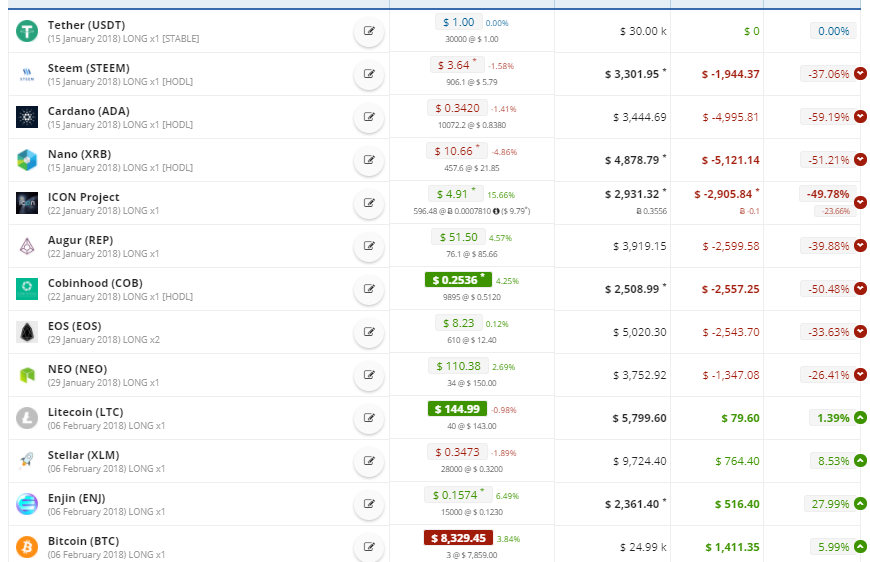The image size is (870, 562).
Task: Click the NEO coin logo
Action: click(x=27, y=375)
